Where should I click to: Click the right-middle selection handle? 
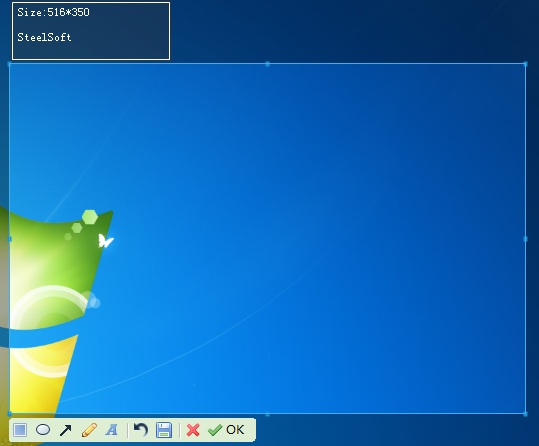525,239
